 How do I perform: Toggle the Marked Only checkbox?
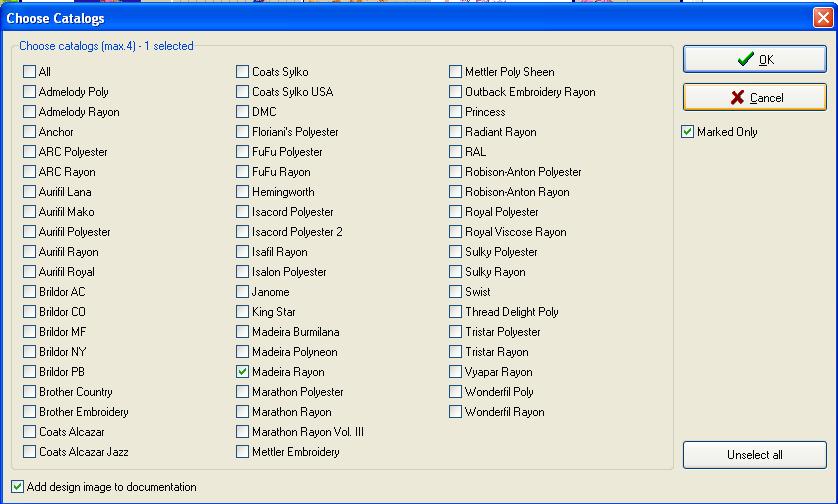(687, 131)
